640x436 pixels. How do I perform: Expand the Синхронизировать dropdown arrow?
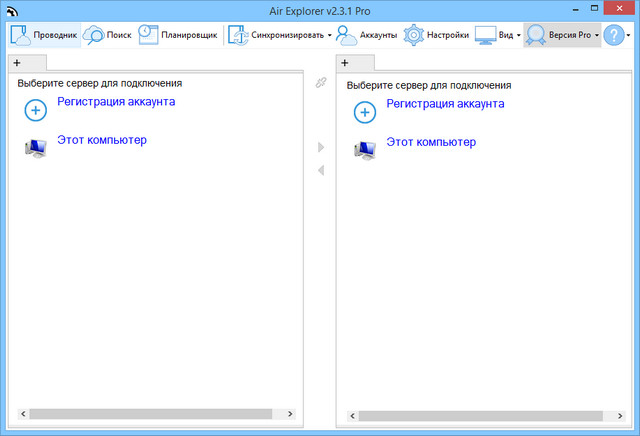[x=330, y=36]
